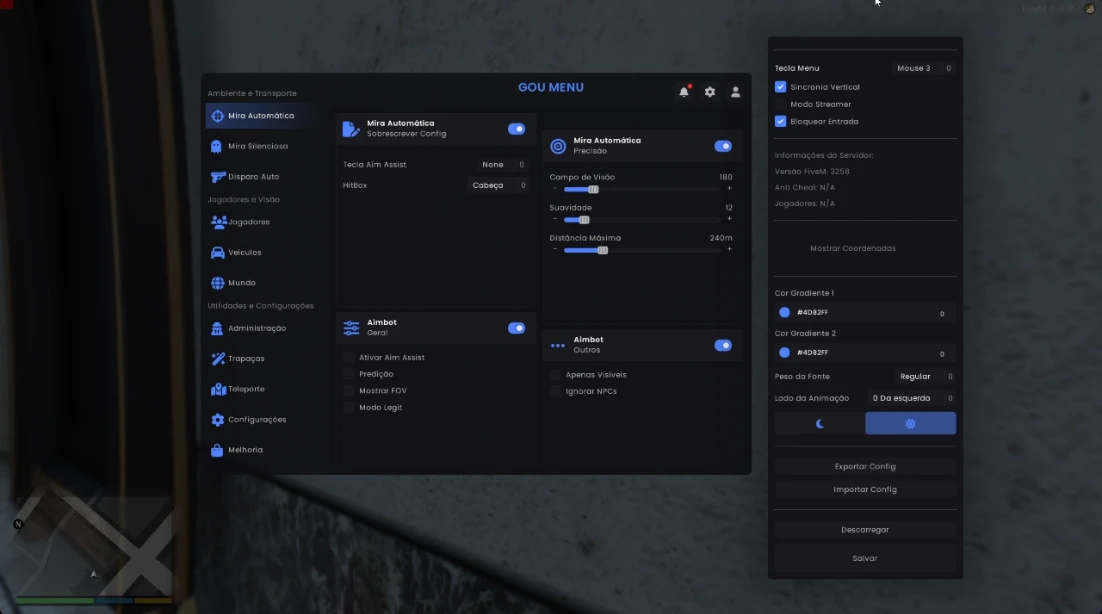Click the ghost icon for Mira Silenciosa
This screenshot has width=1102, height=614.
[217, 146]
